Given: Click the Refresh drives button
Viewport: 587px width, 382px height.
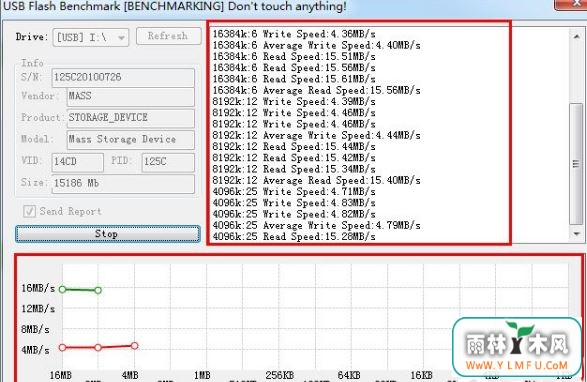Looking at the screenshot, I should [x=168, y=36].
